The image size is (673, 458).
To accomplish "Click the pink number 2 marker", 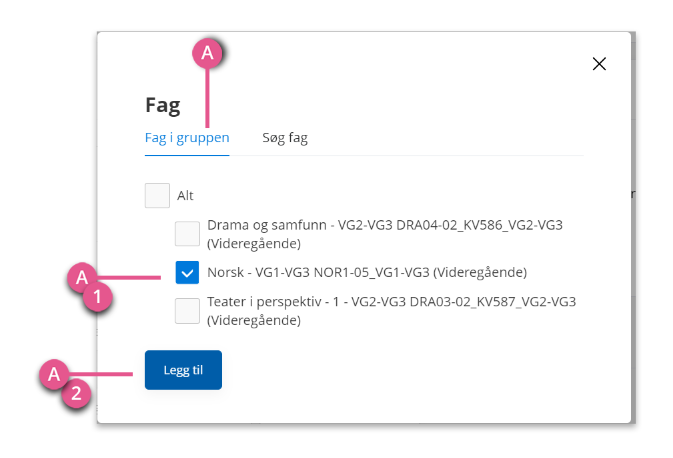I will coord(76,393).
